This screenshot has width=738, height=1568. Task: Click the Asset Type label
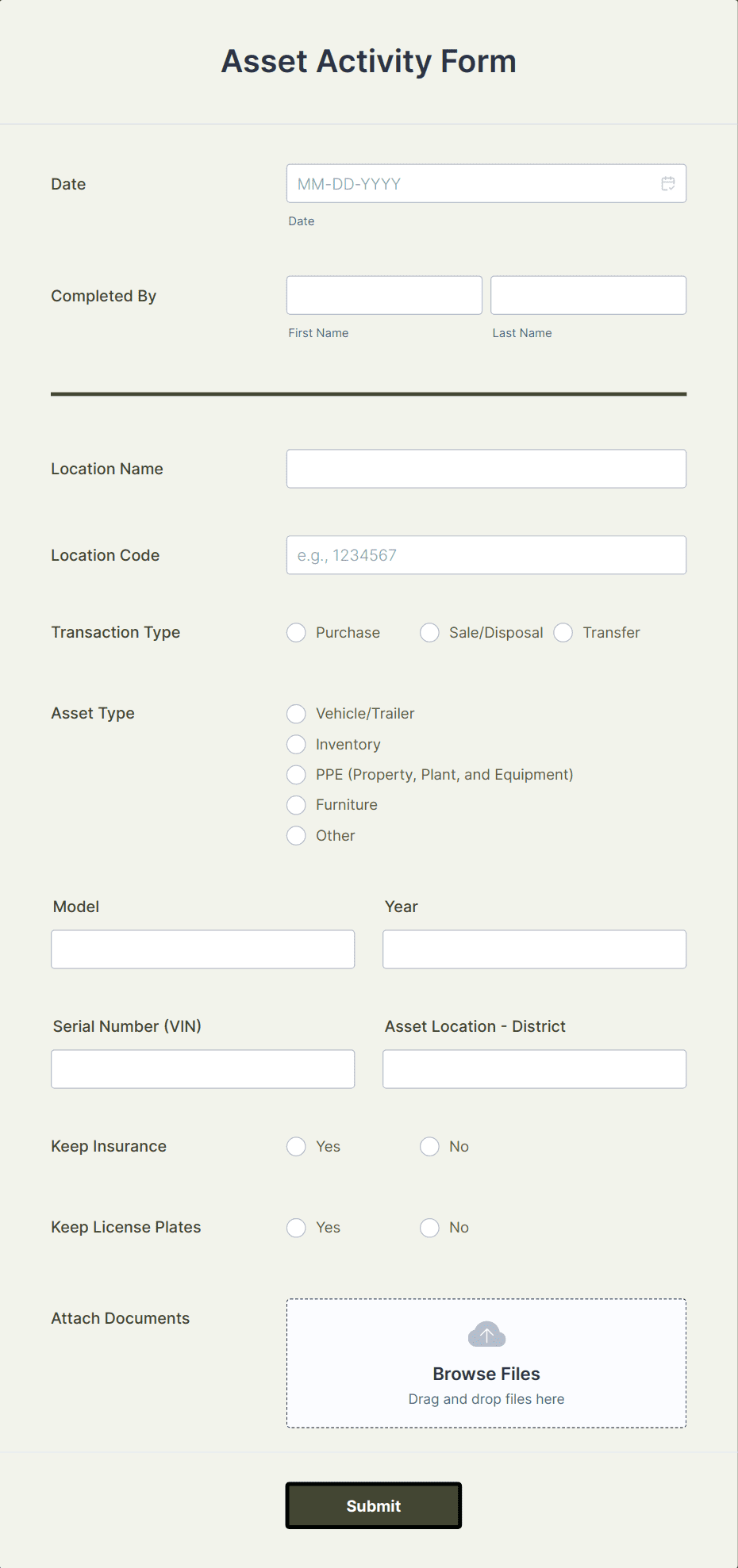tap(93, 713)
